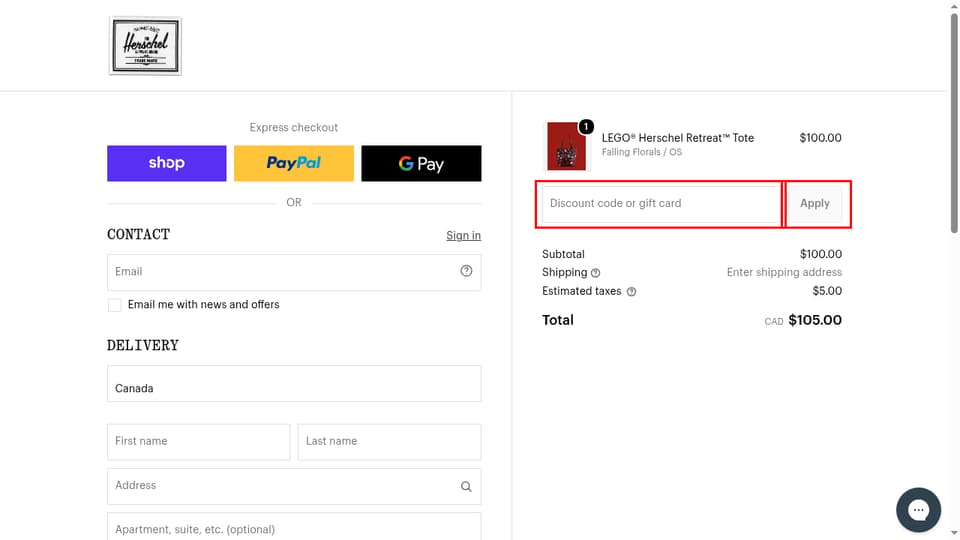Screen dimensions: 960x540
Task: Select the First name field
Action: (x=198, y=441)
